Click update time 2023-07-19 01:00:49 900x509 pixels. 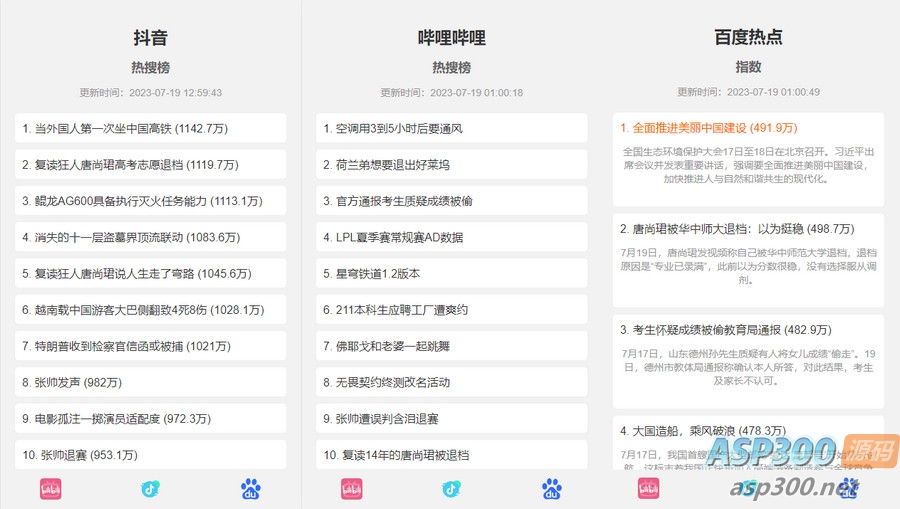pos(748,92)
